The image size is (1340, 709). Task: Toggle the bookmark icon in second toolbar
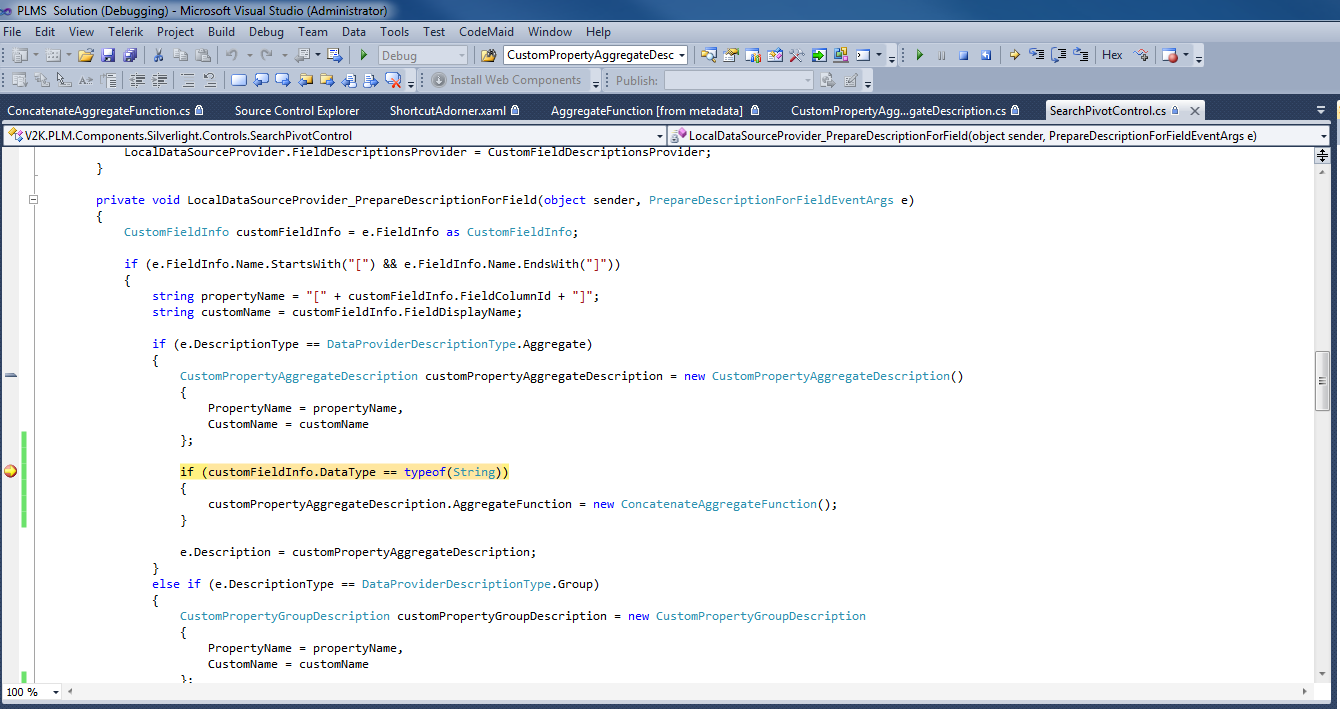pos(239,80)
